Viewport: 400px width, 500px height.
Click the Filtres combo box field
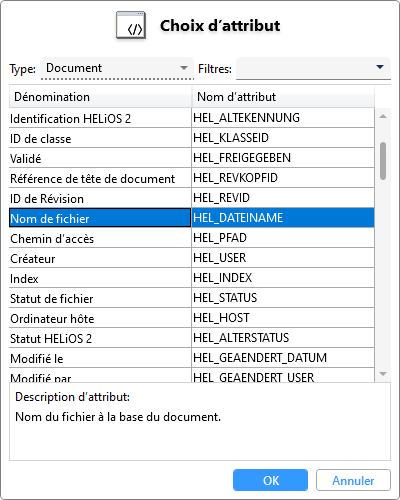point(313,68)
